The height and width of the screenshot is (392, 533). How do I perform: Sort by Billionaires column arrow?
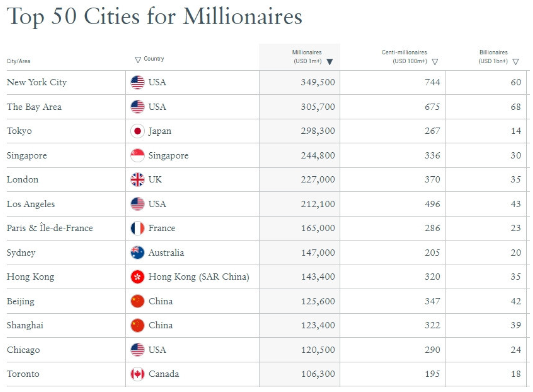coord(516,62)
